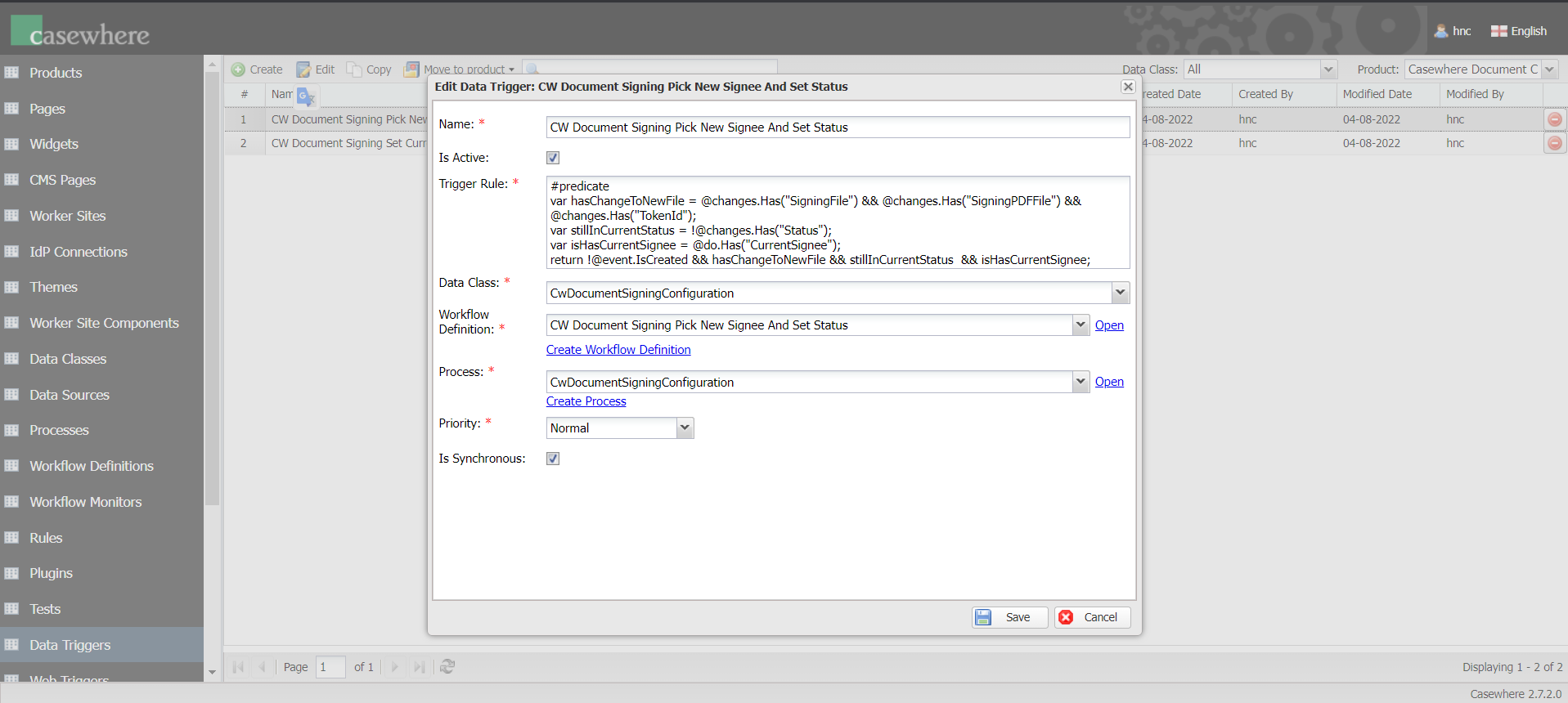Click the Save floppy disk icon
This screenshot has height=703, width=1568.
pyautogui.click(x=983, y=617)
